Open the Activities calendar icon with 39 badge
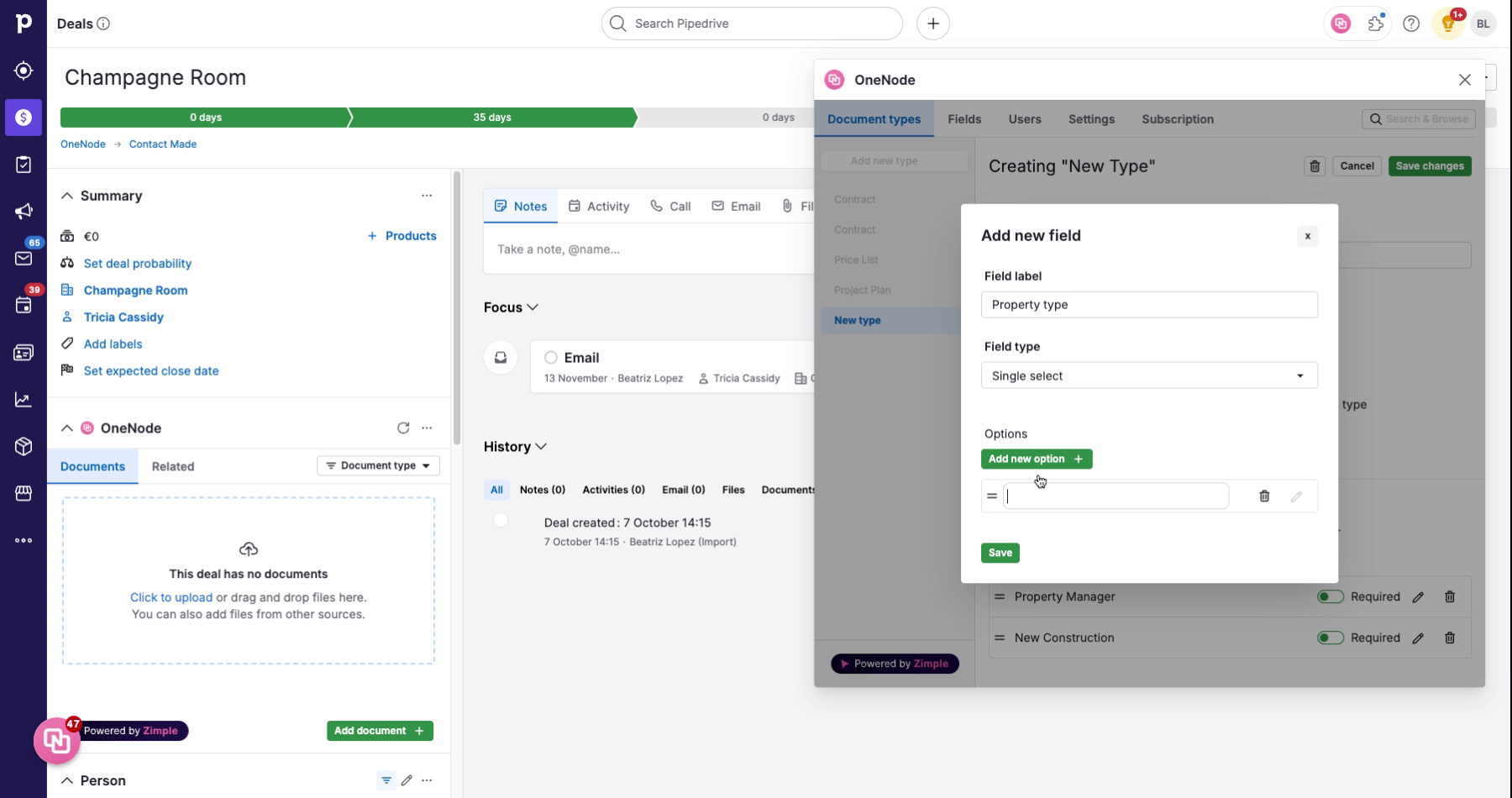 click(24, 305)
